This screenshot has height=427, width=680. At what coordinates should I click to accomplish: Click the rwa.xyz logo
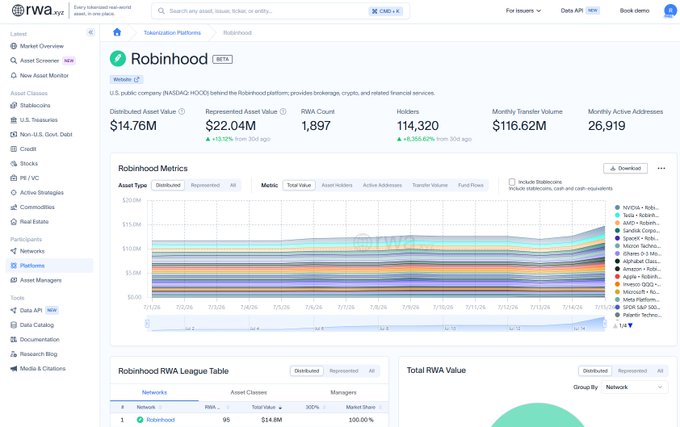[38, 10]
